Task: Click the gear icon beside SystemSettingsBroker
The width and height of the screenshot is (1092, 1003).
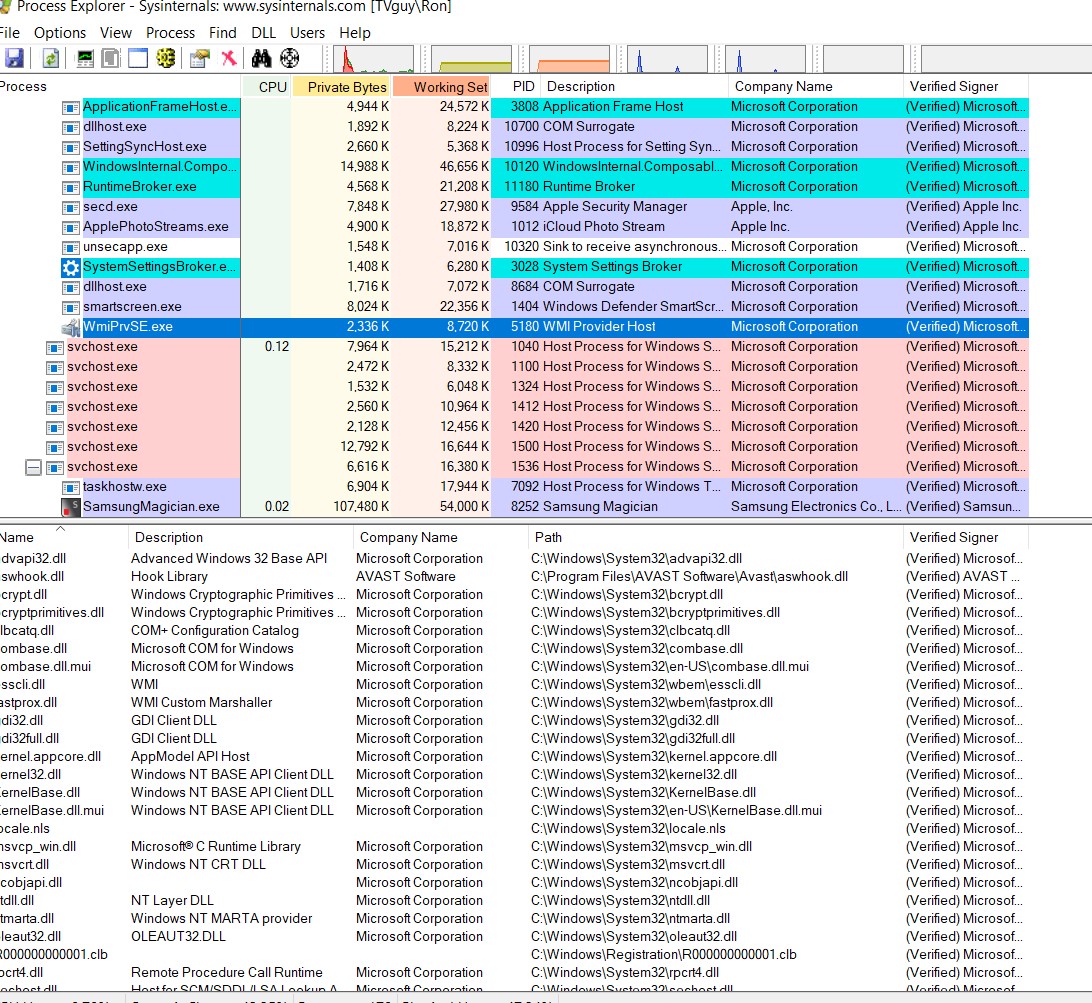Action: click(71, 267)
